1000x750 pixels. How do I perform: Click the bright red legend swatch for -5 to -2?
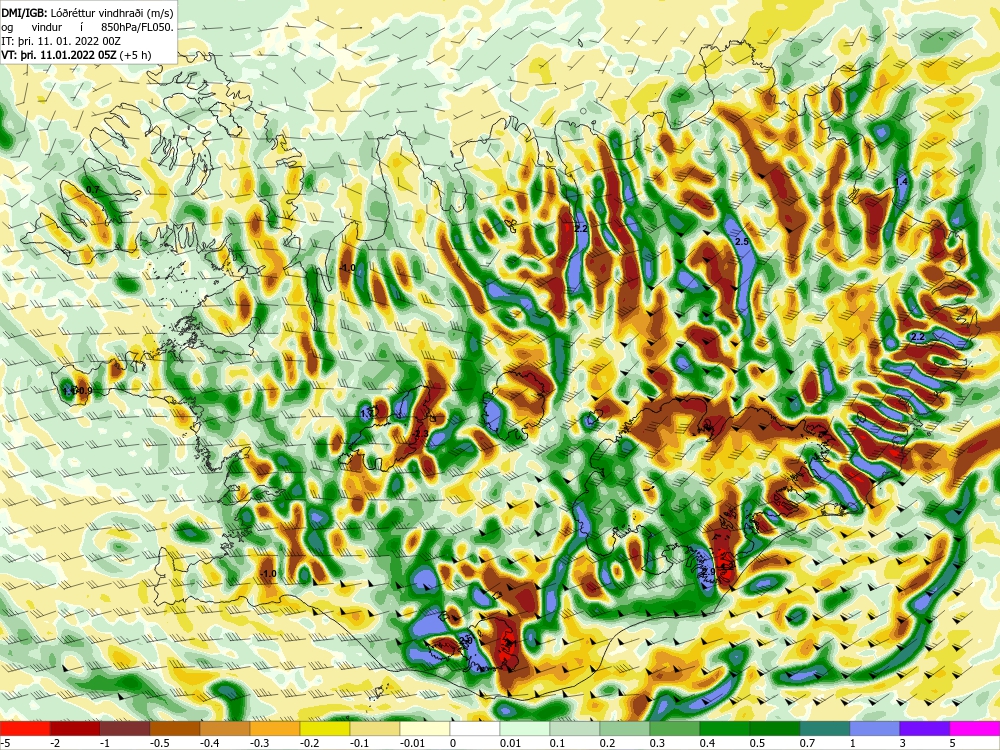(25, 728)
